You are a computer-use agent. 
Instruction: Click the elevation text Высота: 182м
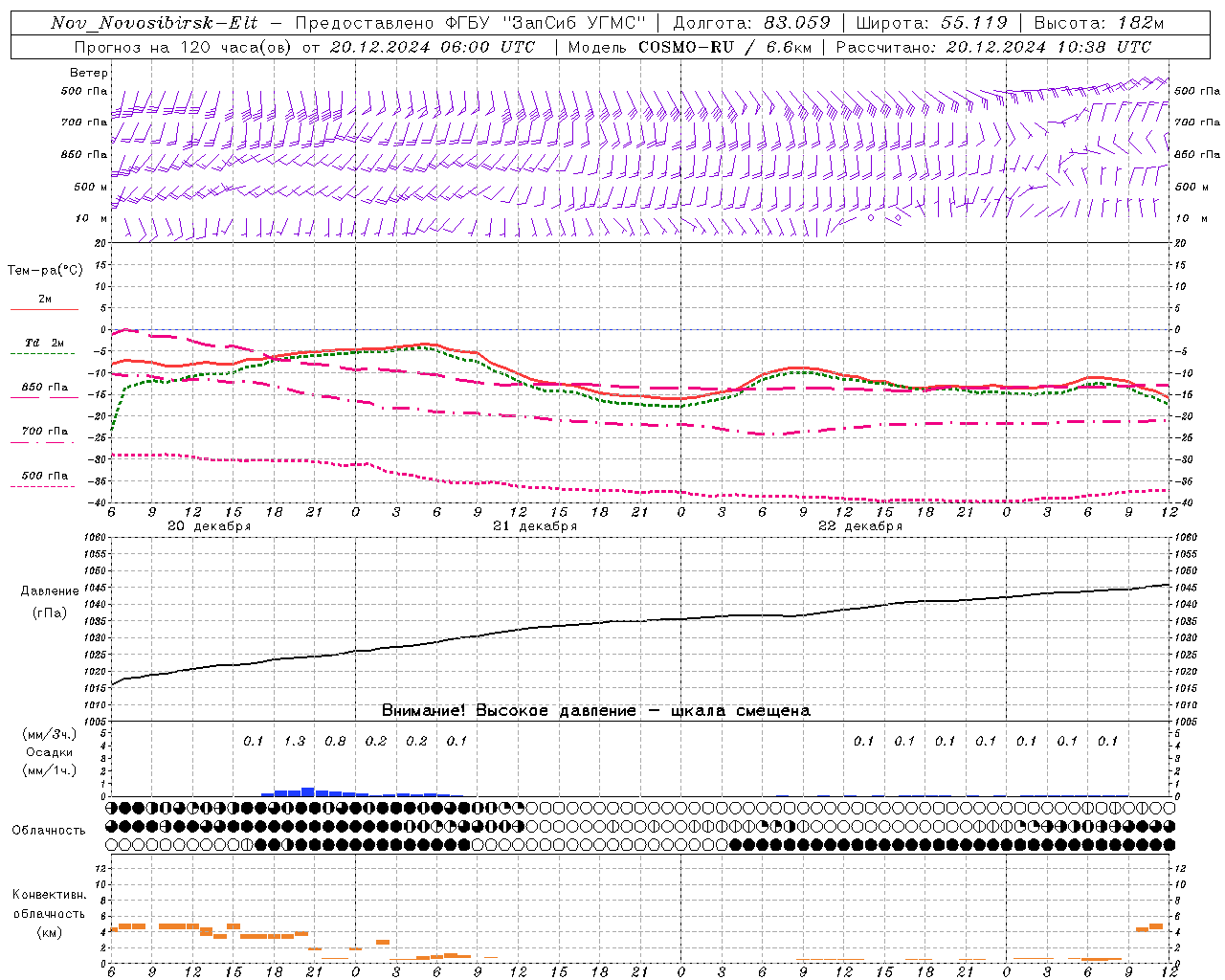click(1099, 23)
